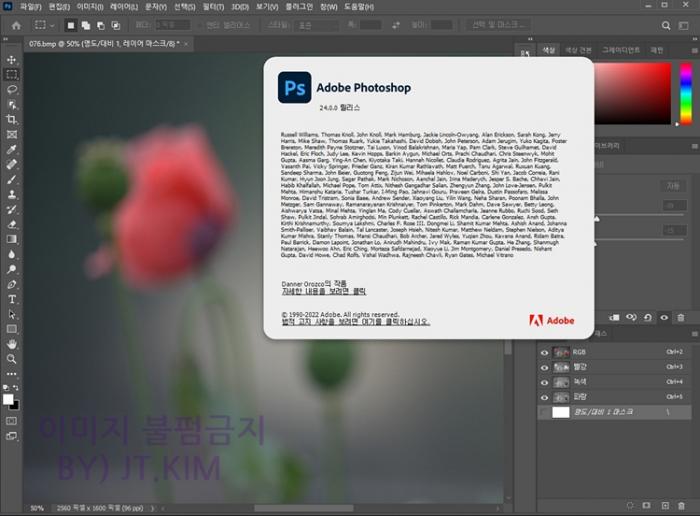Select the Dodge tool
The height and width of the screenshot is (516, 700).
[12, 269]
